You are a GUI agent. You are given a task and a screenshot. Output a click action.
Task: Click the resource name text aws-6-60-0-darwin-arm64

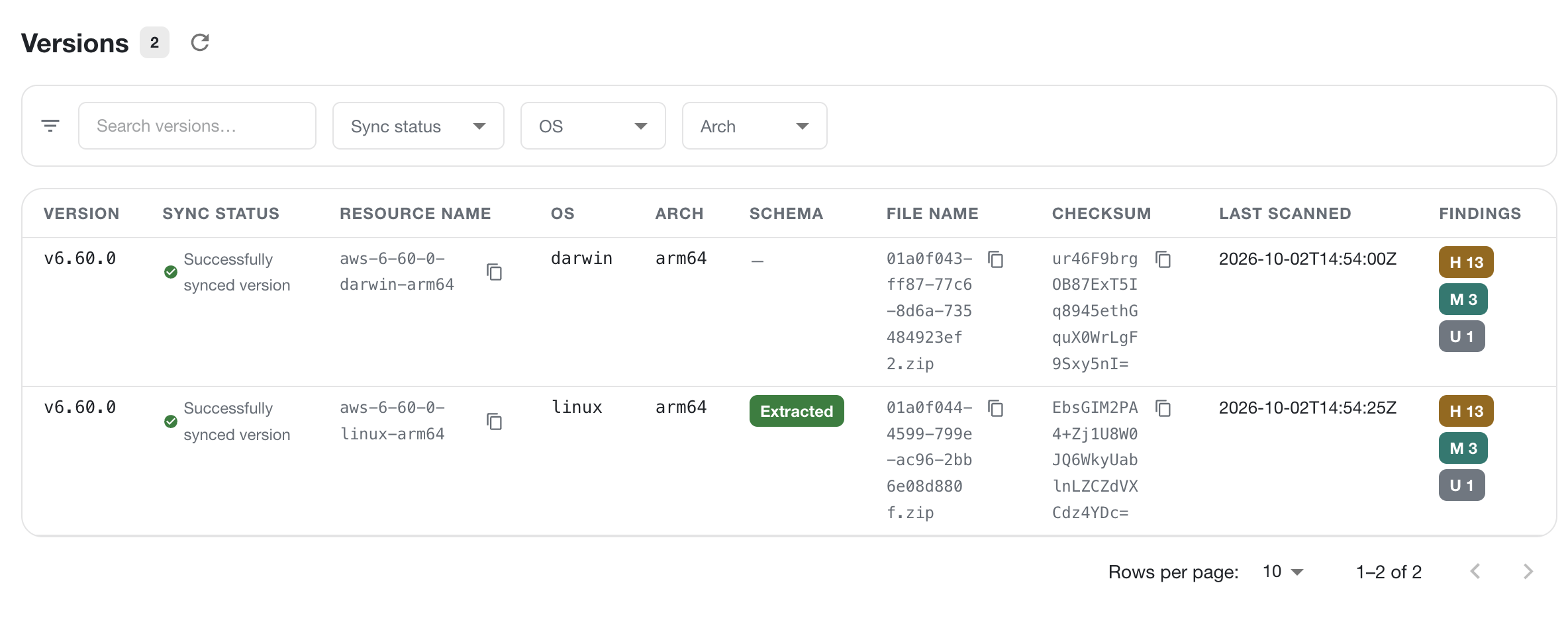pos(397,272)
